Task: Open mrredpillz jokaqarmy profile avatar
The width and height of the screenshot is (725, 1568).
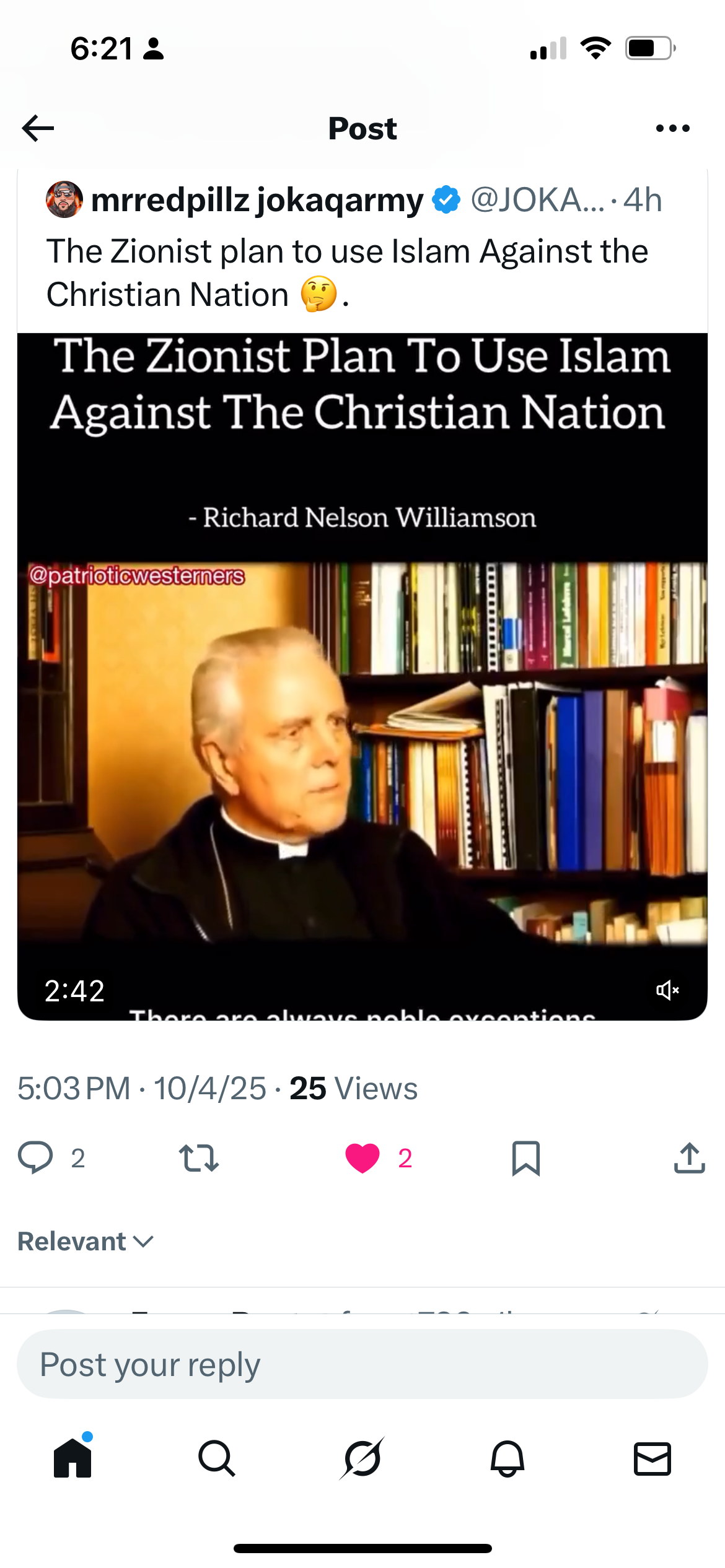Action: pyautogui.click(x=64, y=199)
